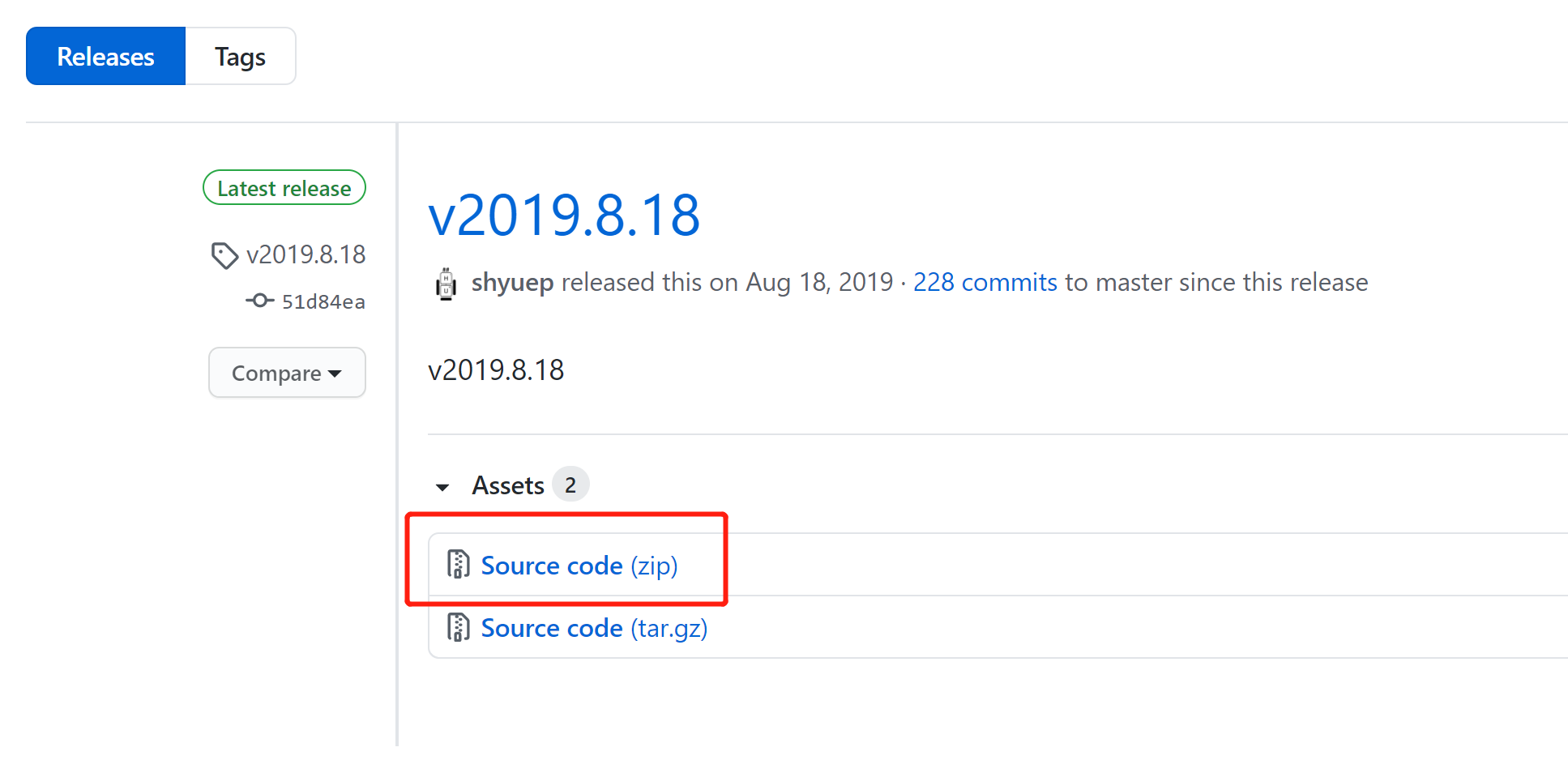Open the Compare dropdown

[x=287, y=373]
